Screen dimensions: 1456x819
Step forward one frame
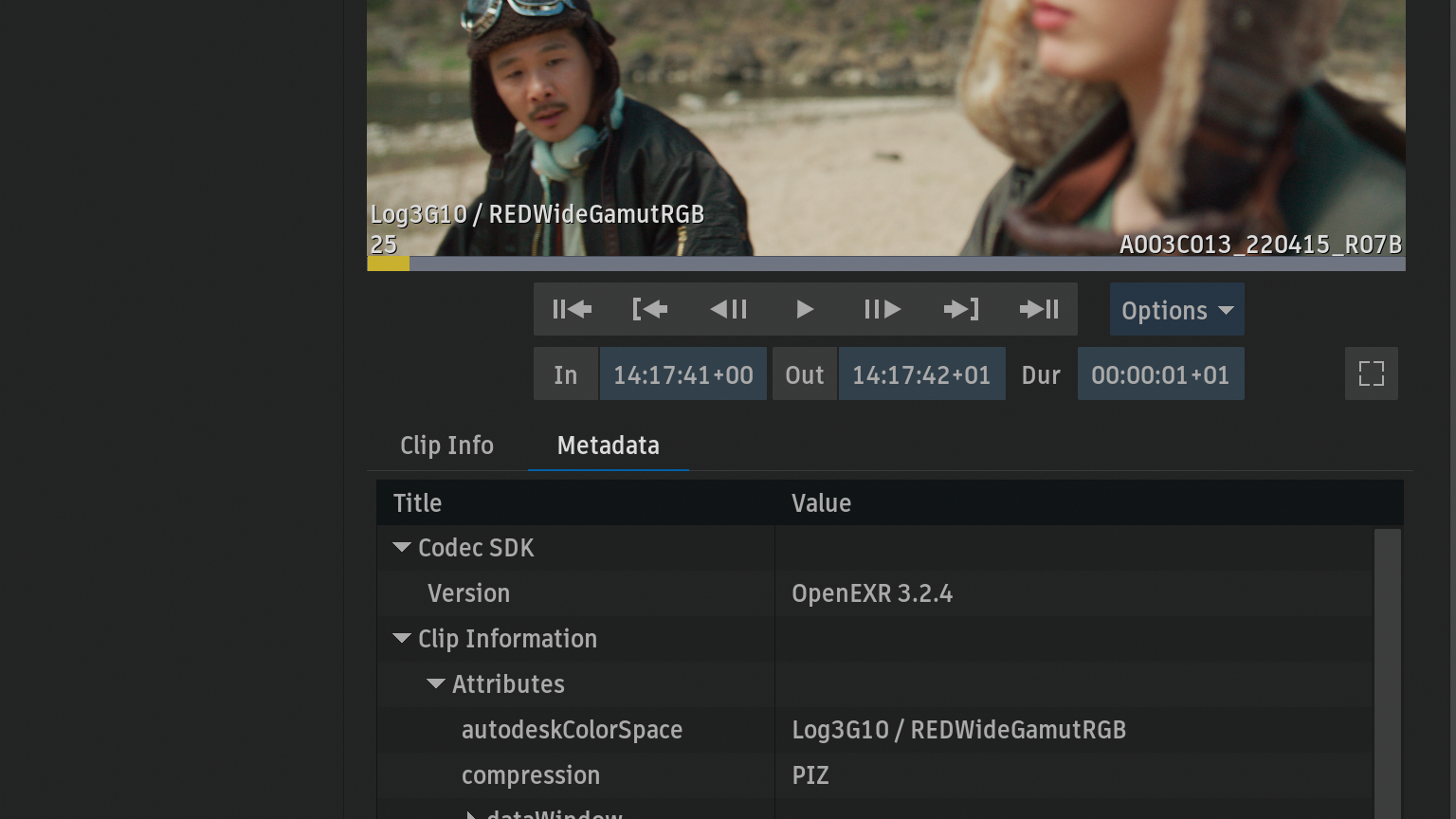coord(883,309)
